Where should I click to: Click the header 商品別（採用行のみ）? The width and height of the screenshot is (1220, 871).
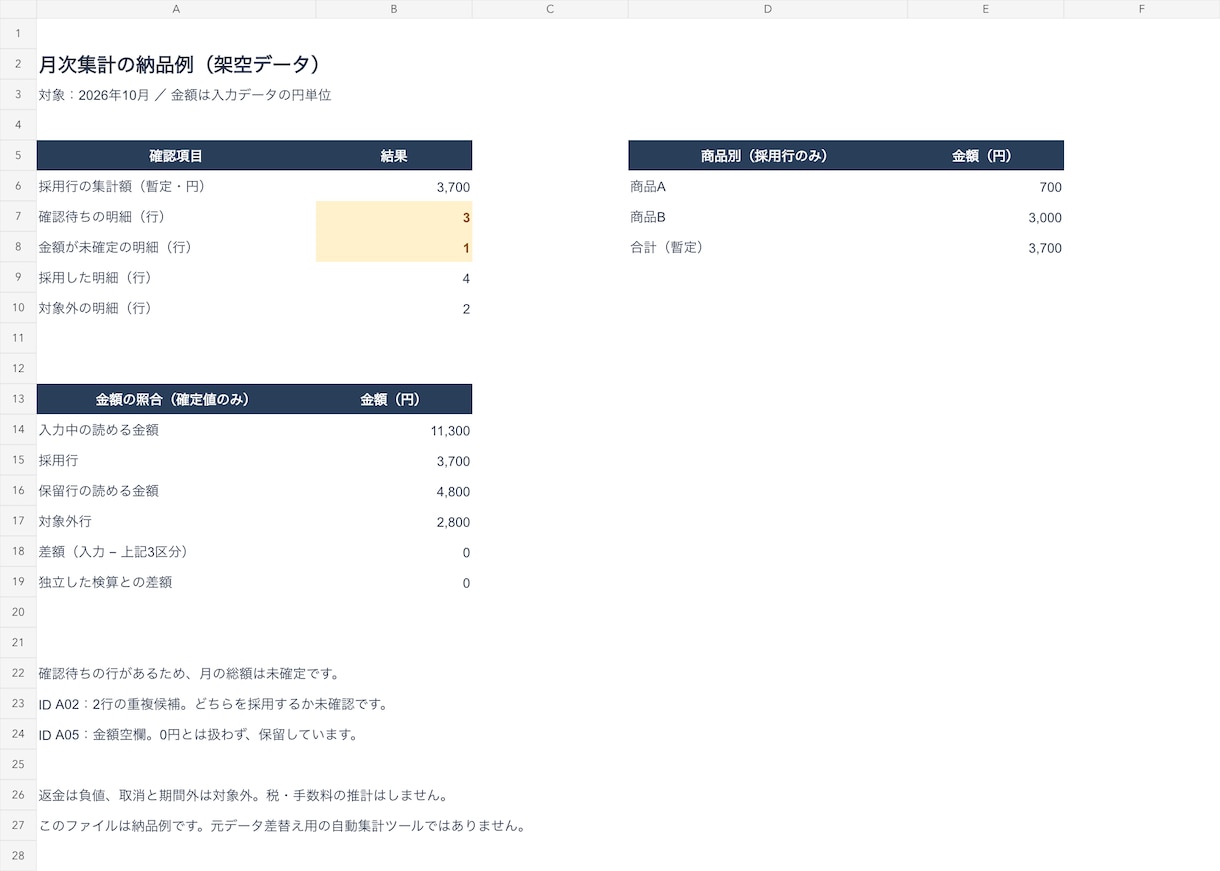click(x=768, y=155)
